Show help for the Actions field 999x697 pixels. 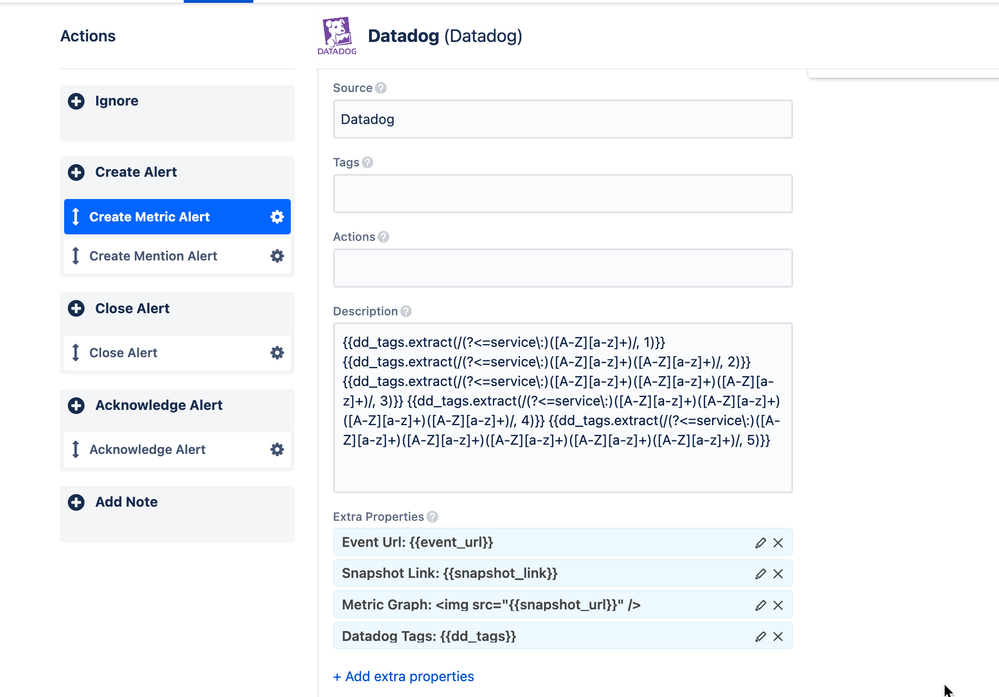click(x=384, y=238)
